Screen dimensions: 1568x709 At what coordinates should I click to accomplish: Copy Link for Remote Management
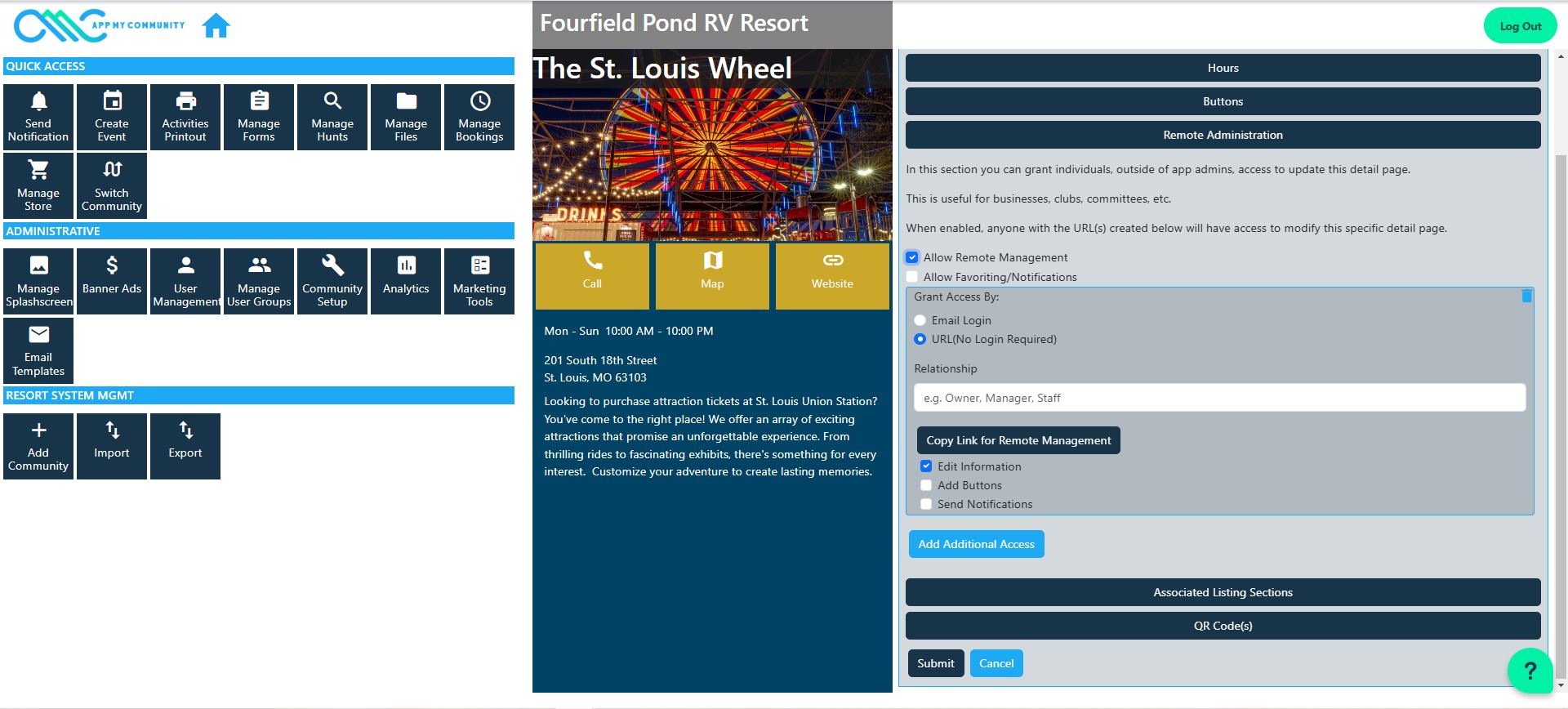point(1018,440)
